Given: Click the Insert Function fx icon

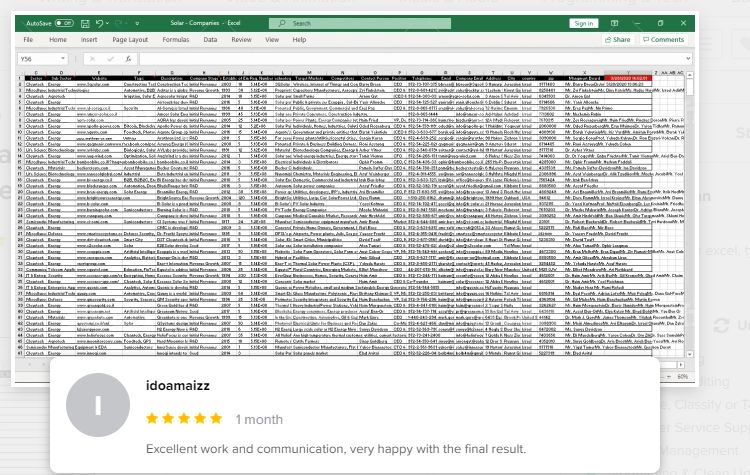Looking at the screenshot, I should 128,59.
